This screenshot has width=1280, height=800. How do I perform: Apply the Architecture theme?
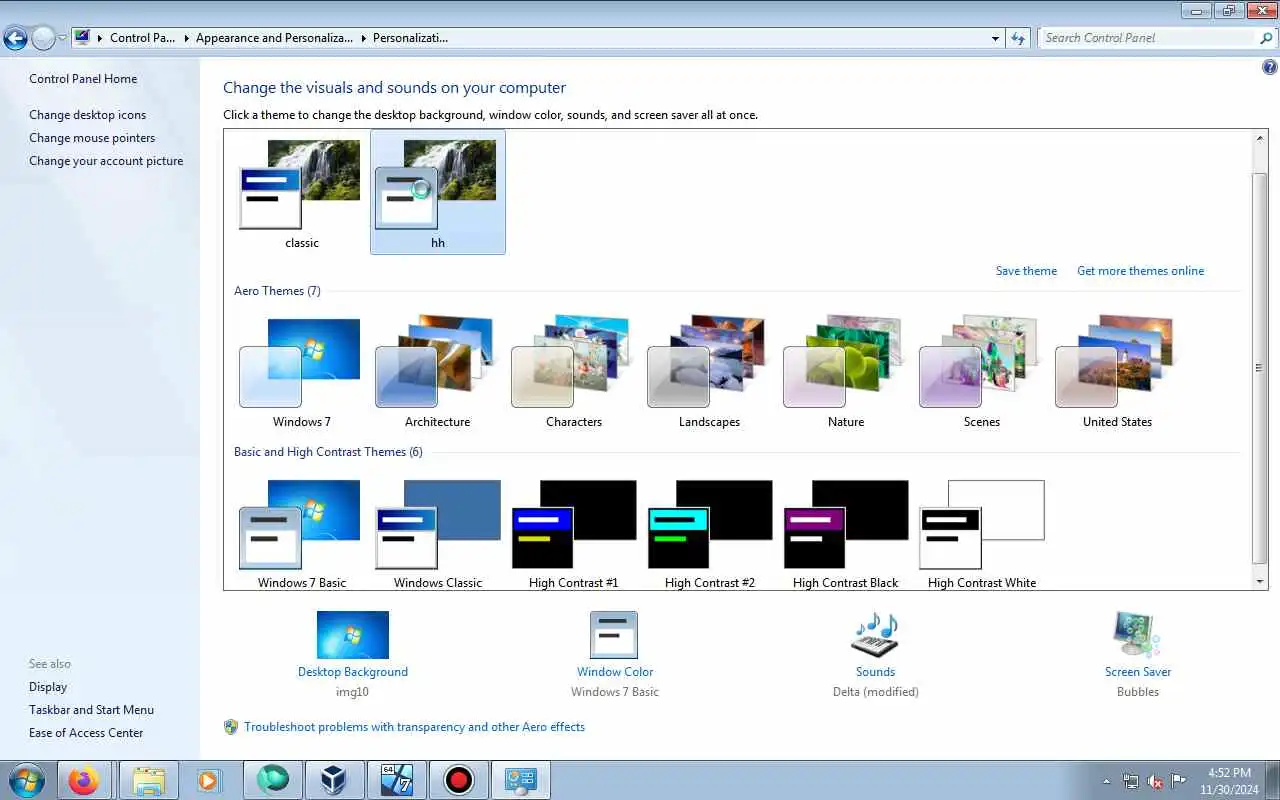point(437,373)
